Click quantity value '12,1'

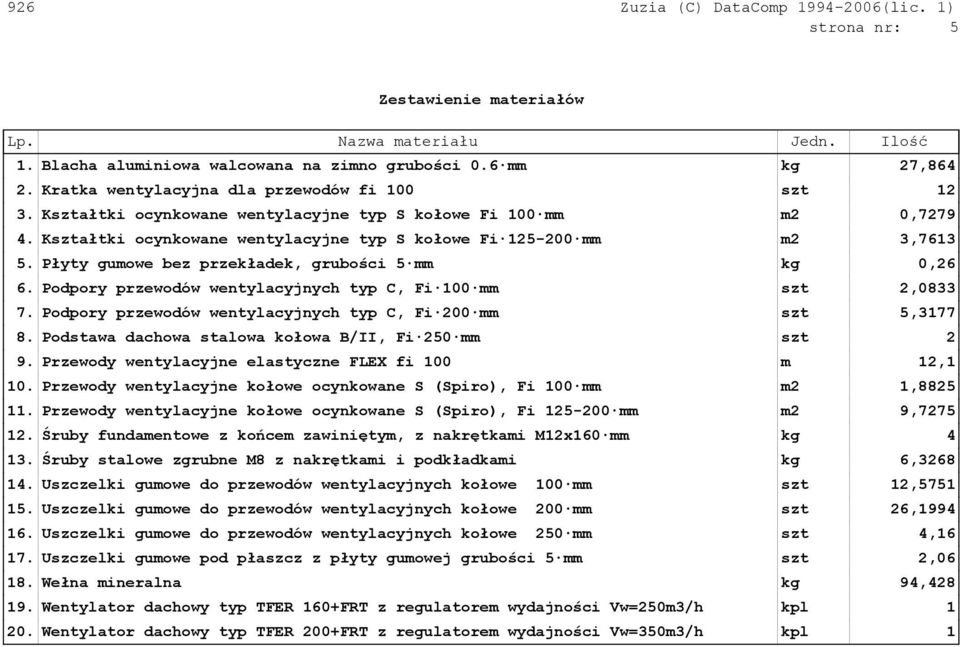936,362
